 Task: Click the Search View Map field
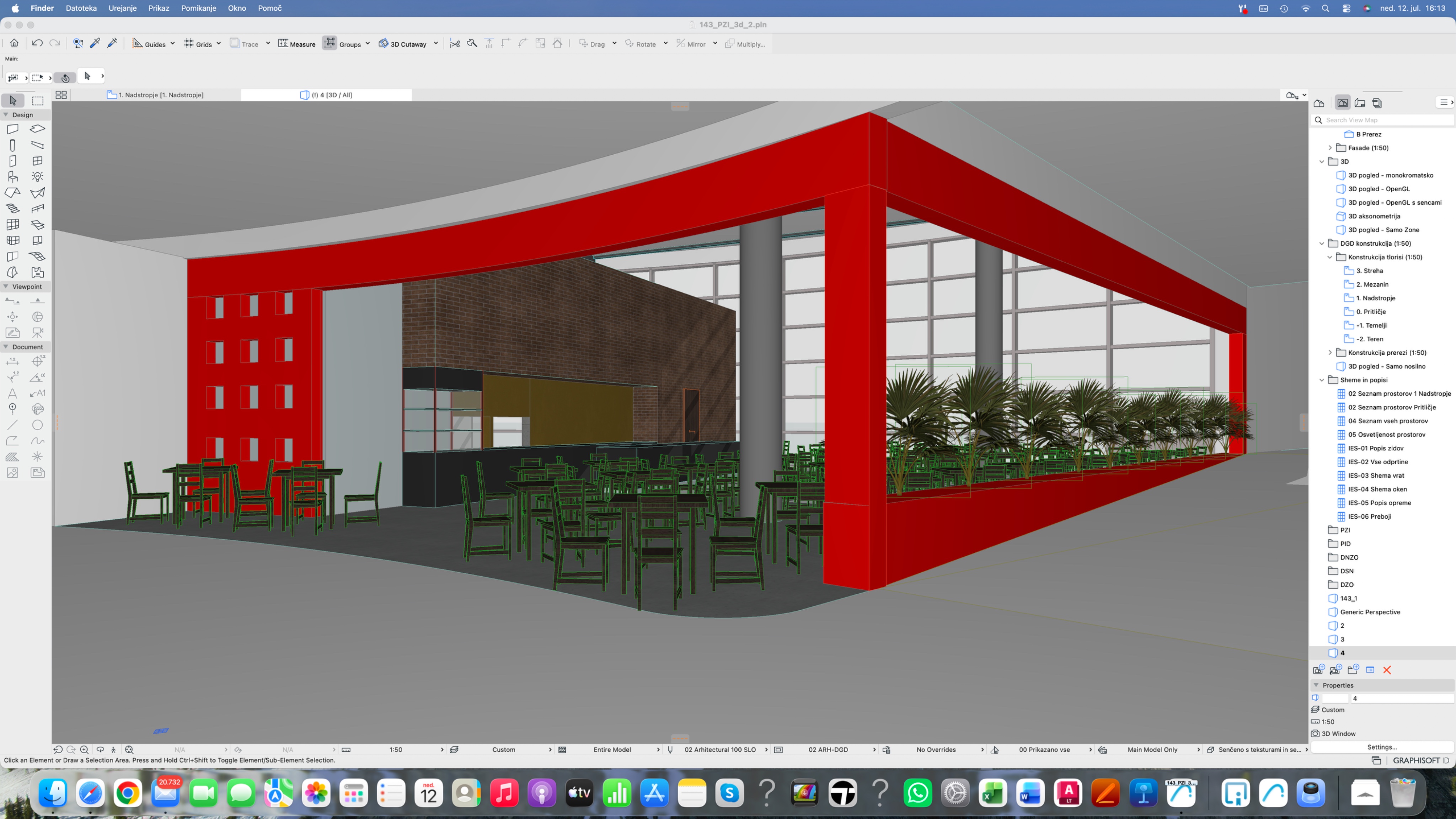click(x=1382, y=120)
